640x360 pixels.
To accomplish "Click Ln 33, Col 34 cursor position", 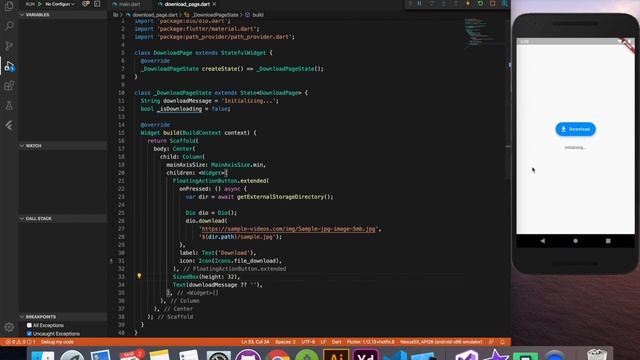I will 255,342.
